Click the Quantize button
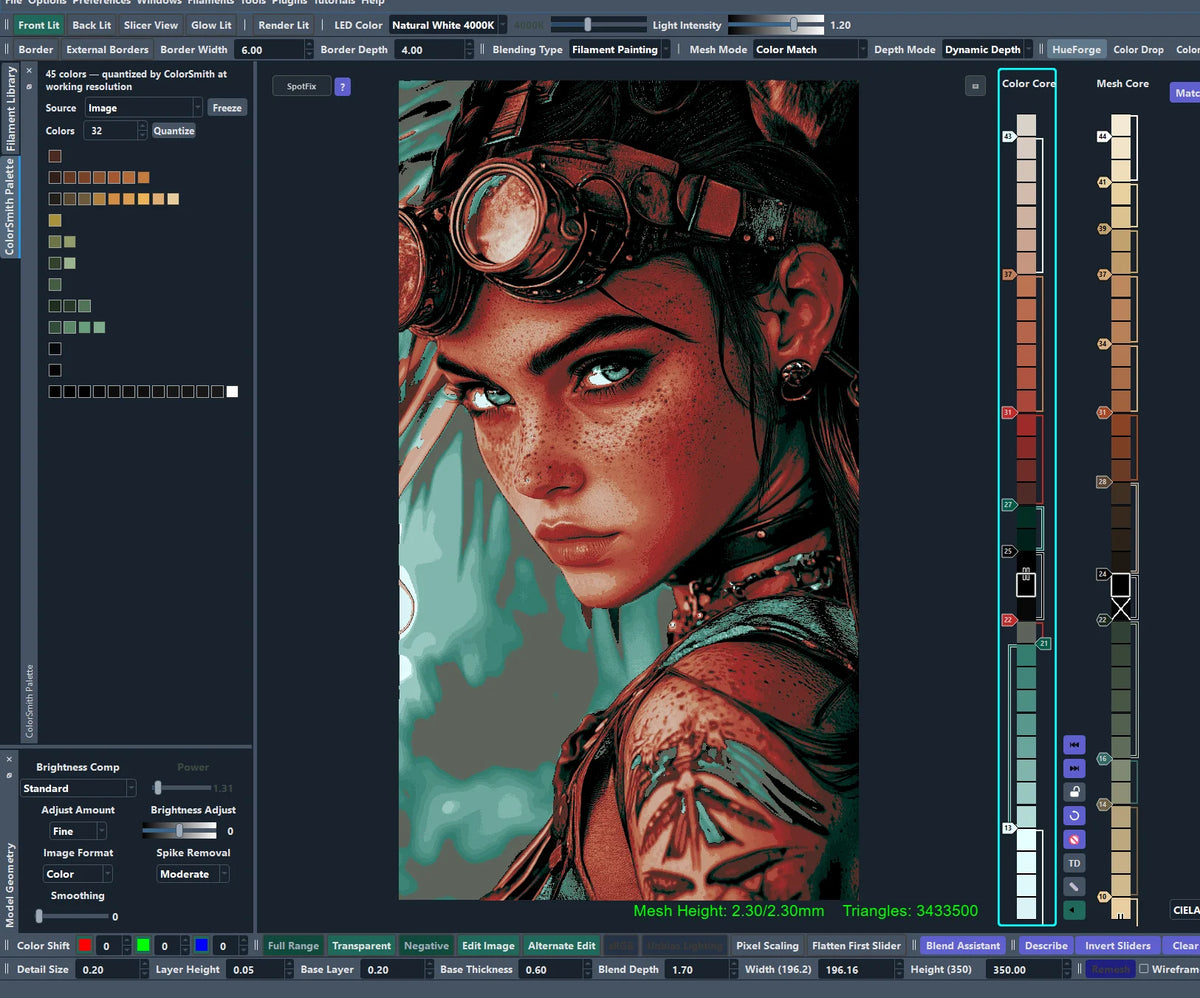This screenshot has width=1200, height=998. pyautogui.click(x=174, y=131)
